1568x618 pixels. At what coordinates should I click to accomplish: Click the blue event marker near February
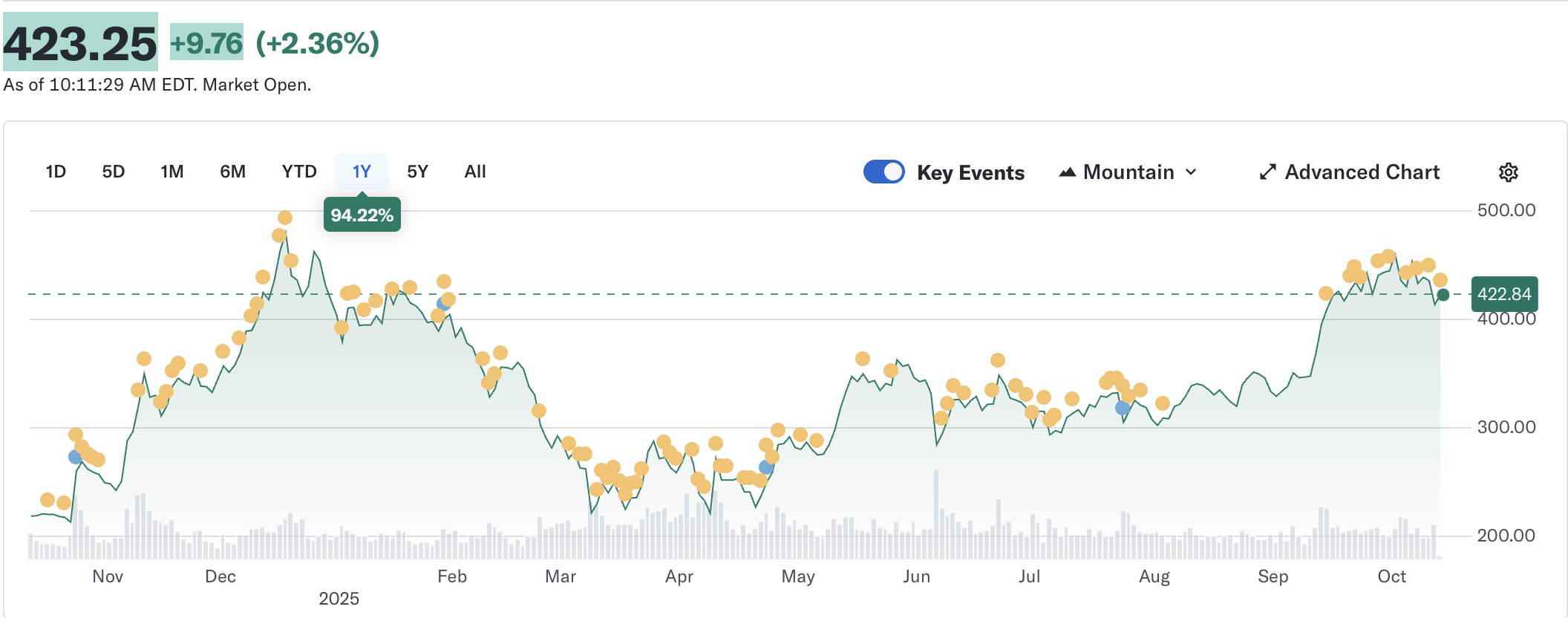(x=443, y=303)
